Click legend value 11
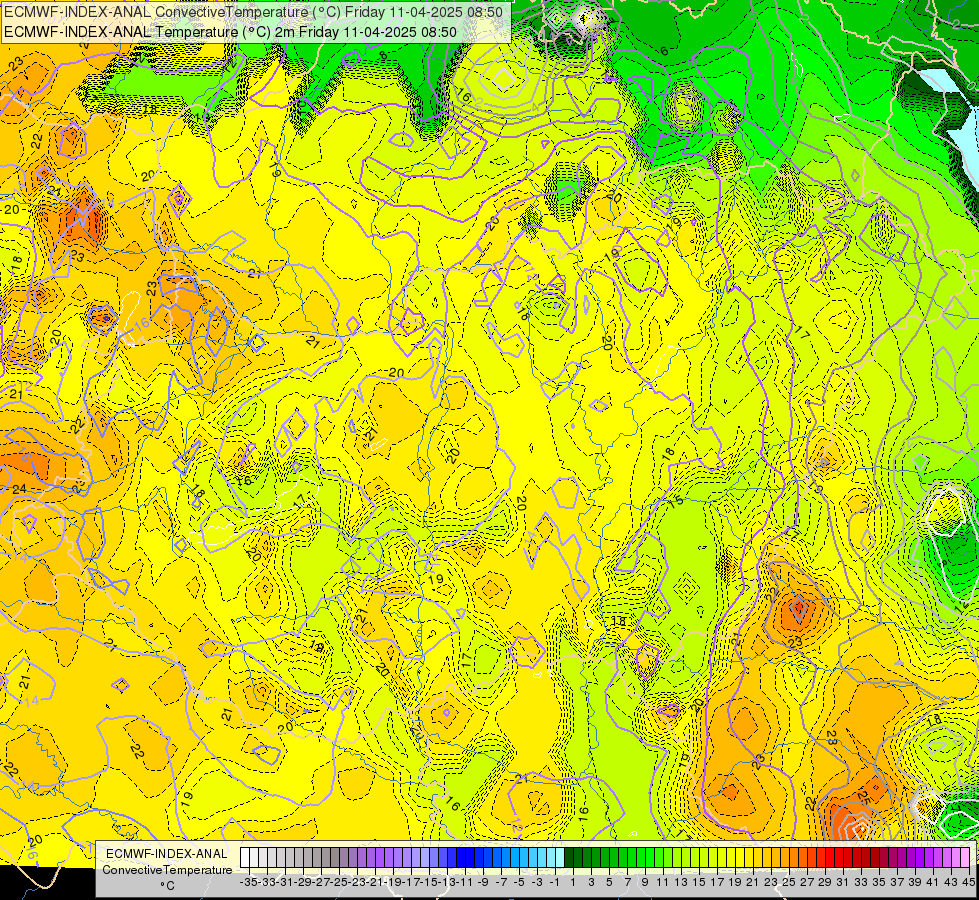The height and width of the screenshot is (900, 979). click(x=663, y=882)
